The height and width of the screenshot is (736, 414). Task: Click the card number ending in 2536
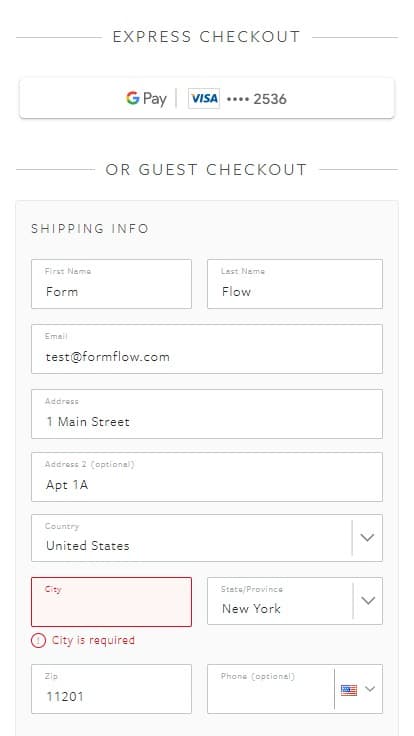tap(257, 99)
